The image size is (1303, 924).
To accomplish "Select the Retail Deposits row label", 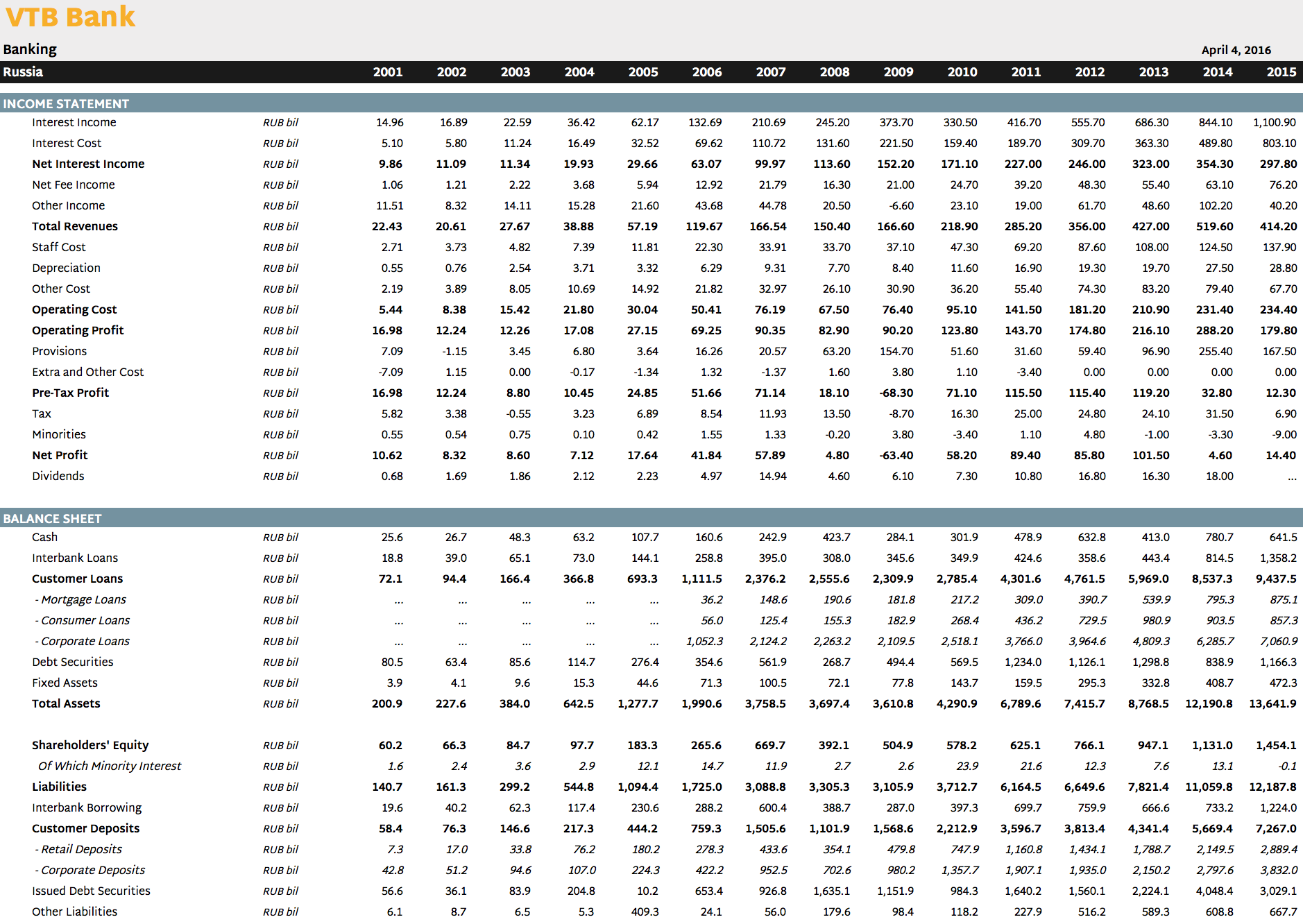I will pos(78,849).
